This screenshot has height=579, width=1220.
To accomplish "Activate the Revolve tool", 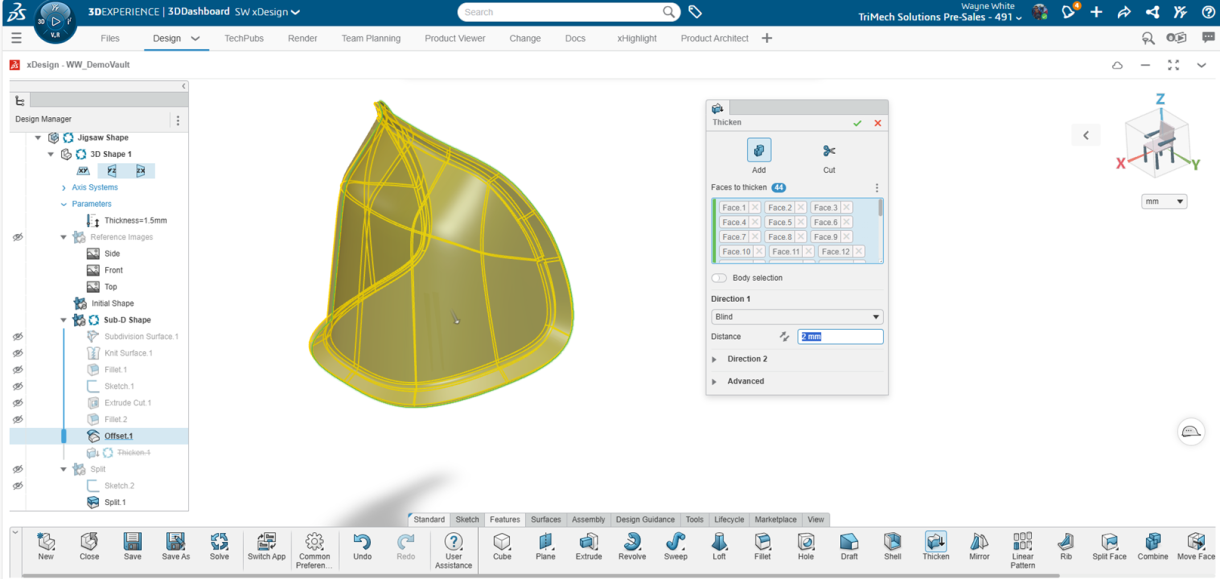I will coord(632,547).
